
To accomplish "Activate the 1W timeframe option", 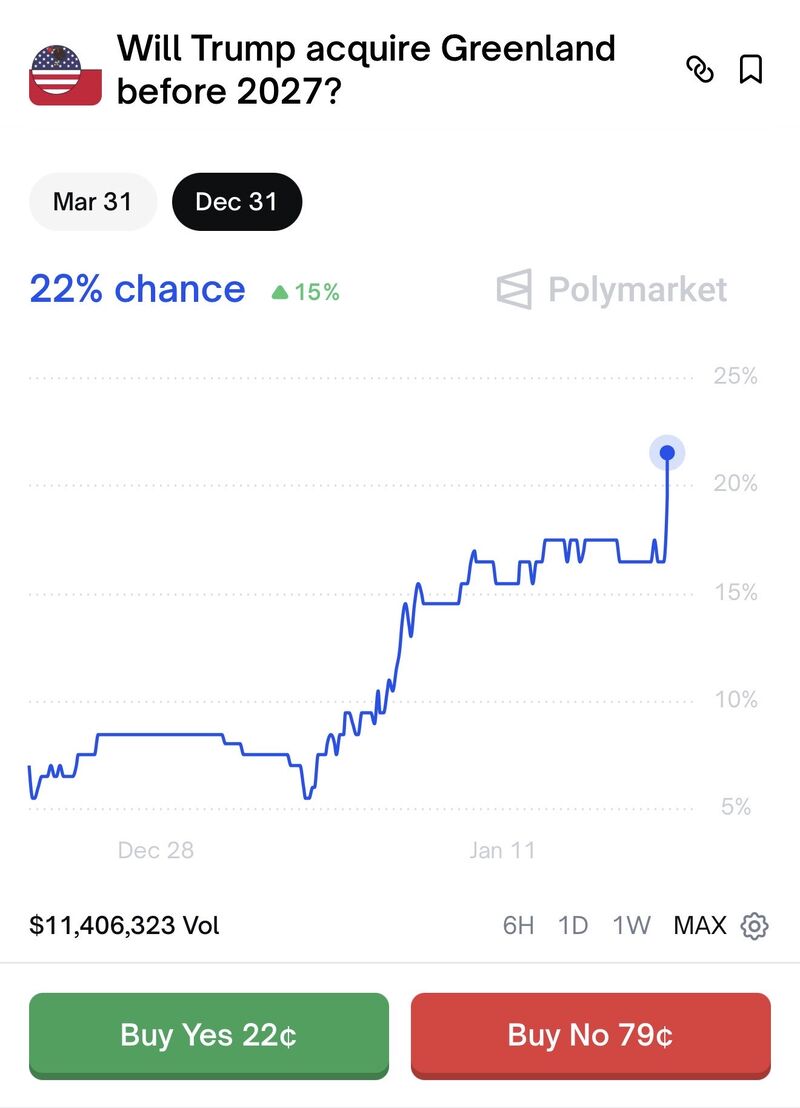I will 630,925.
